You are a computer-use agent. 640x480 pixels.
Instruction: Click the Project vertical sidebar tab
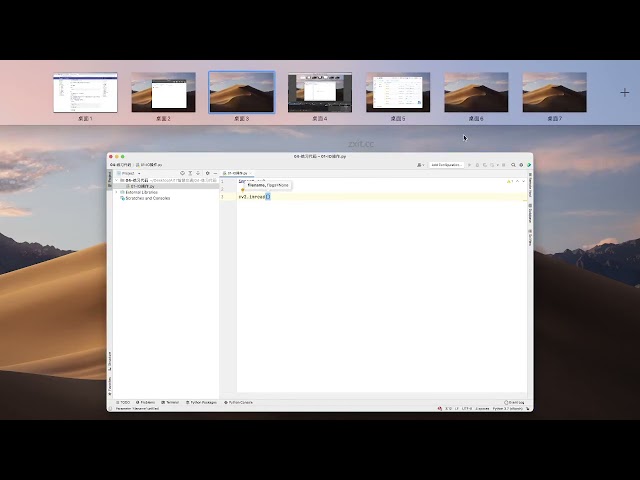coord(110,177)
